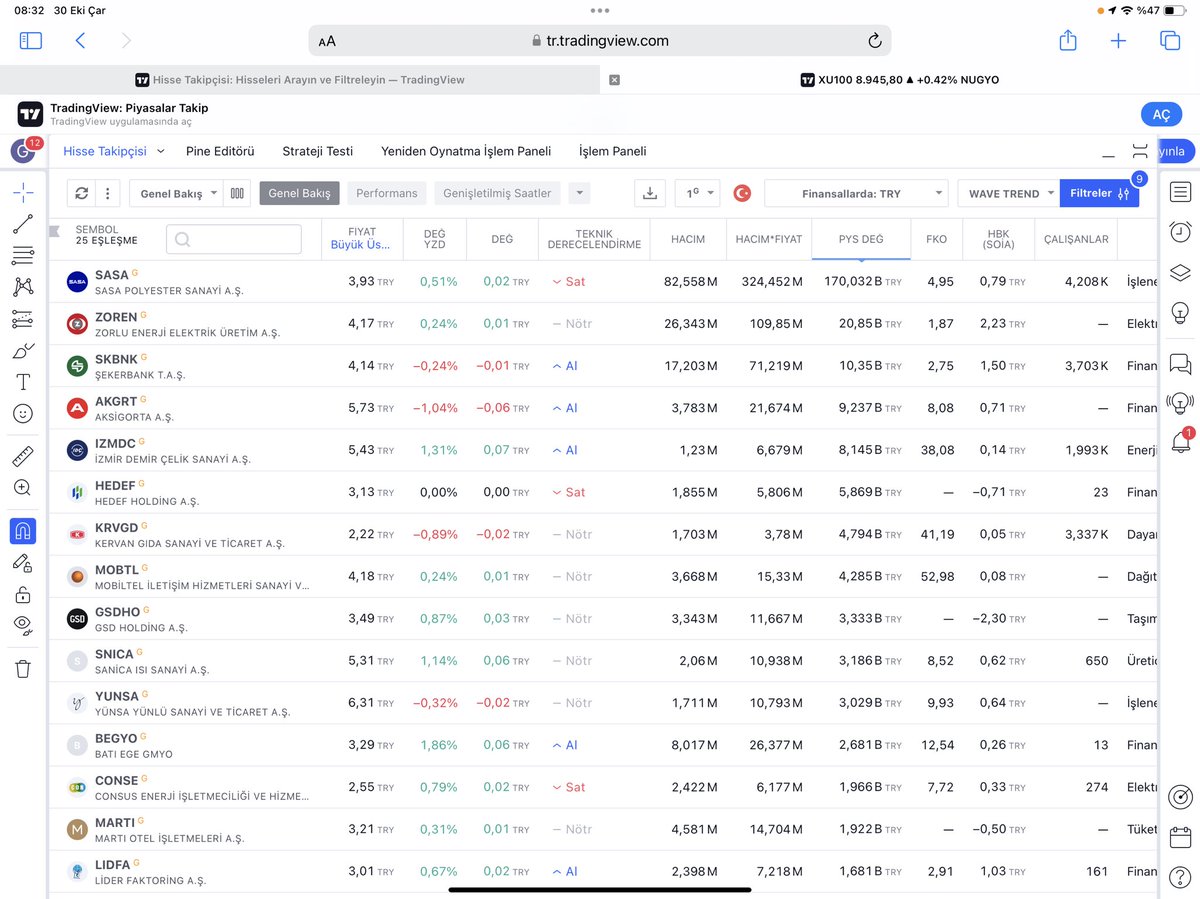Open the WAVE TREND screen dropdown
This screenshot has height=899, width=1200.
point(1008,193)
